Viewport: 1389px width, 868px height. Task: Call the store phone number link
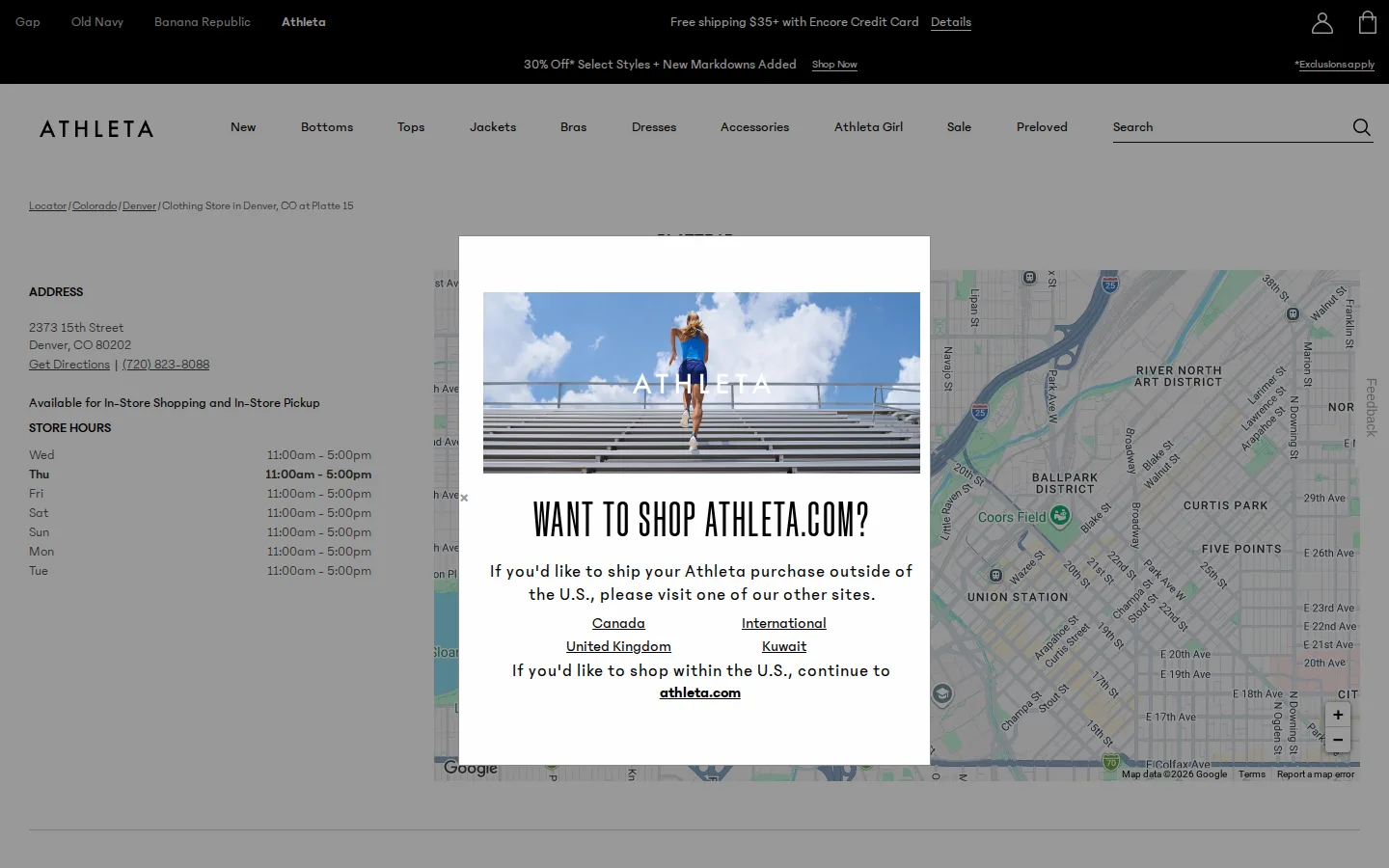(166, 365)
